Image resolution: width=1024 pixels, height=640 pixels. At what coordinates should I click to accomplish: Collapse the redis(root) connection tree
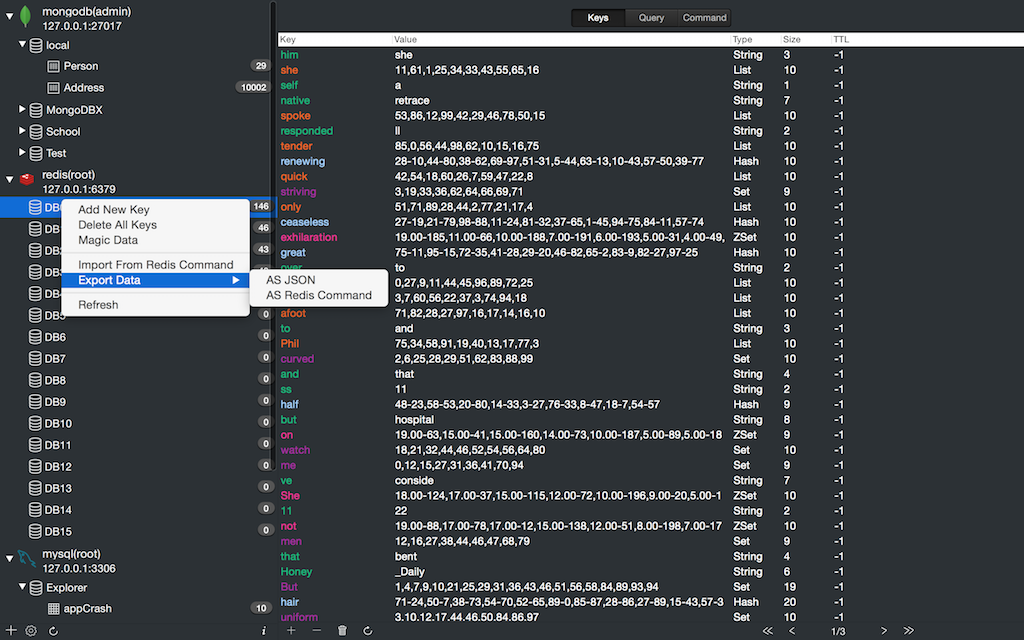10,180
